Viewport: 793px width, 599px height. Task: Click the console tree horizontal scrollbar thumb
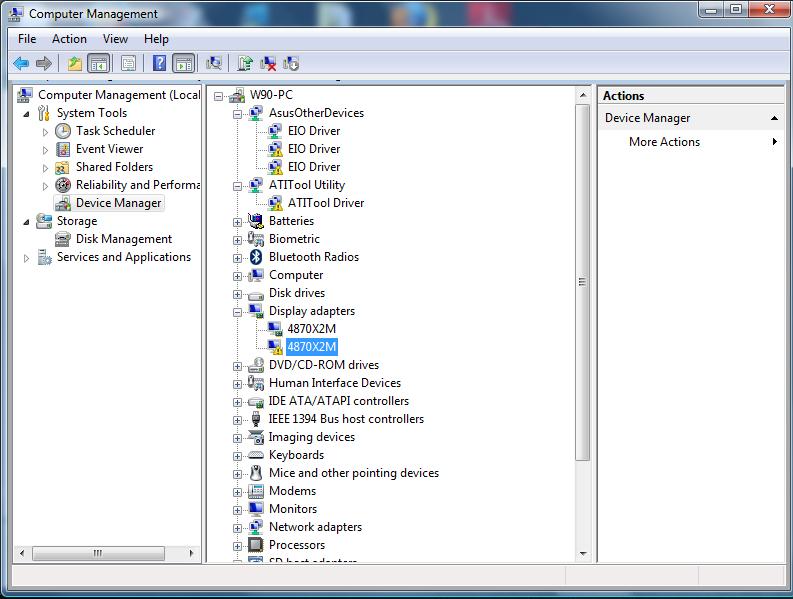pos(98,553)
